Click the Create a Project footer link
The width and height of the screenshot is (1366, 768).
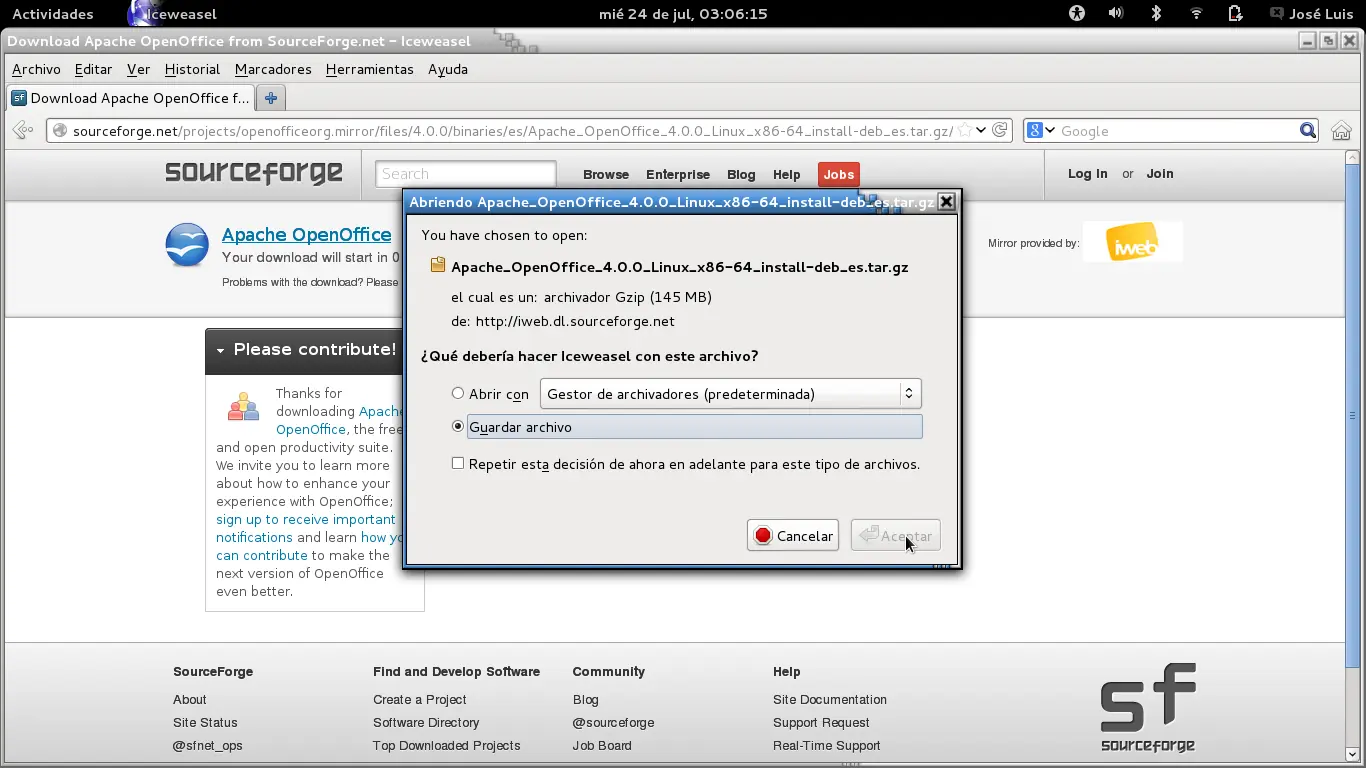420,699
